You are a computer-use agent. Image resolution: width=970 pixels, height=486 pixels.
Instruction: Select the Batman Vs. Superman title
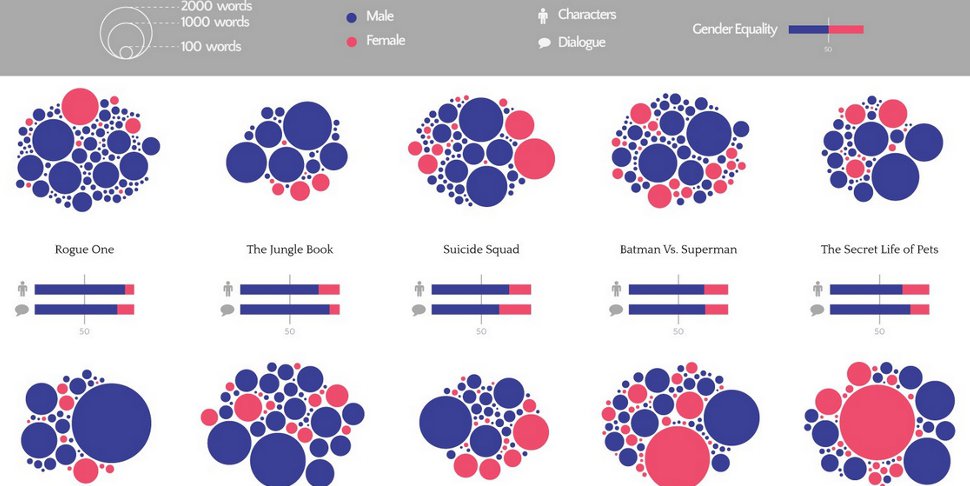(679, 250)
